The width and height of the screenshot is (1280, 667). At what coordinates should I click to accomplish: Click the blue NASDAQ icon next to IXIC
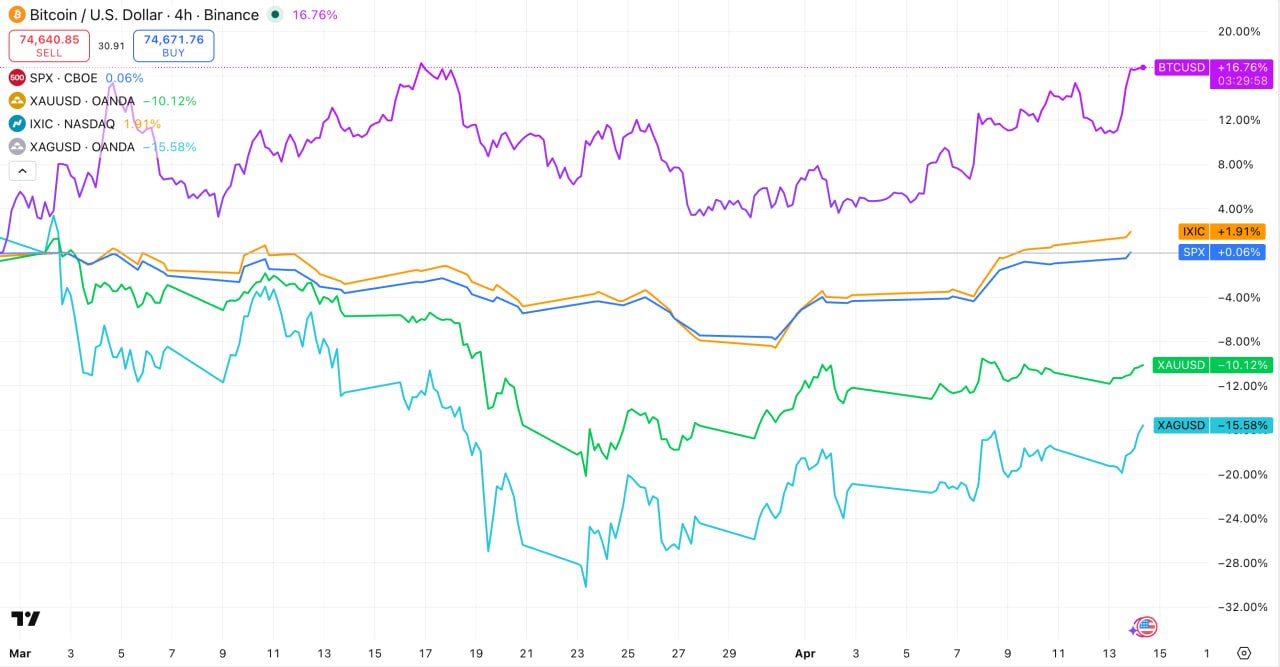tap(16, 123)
